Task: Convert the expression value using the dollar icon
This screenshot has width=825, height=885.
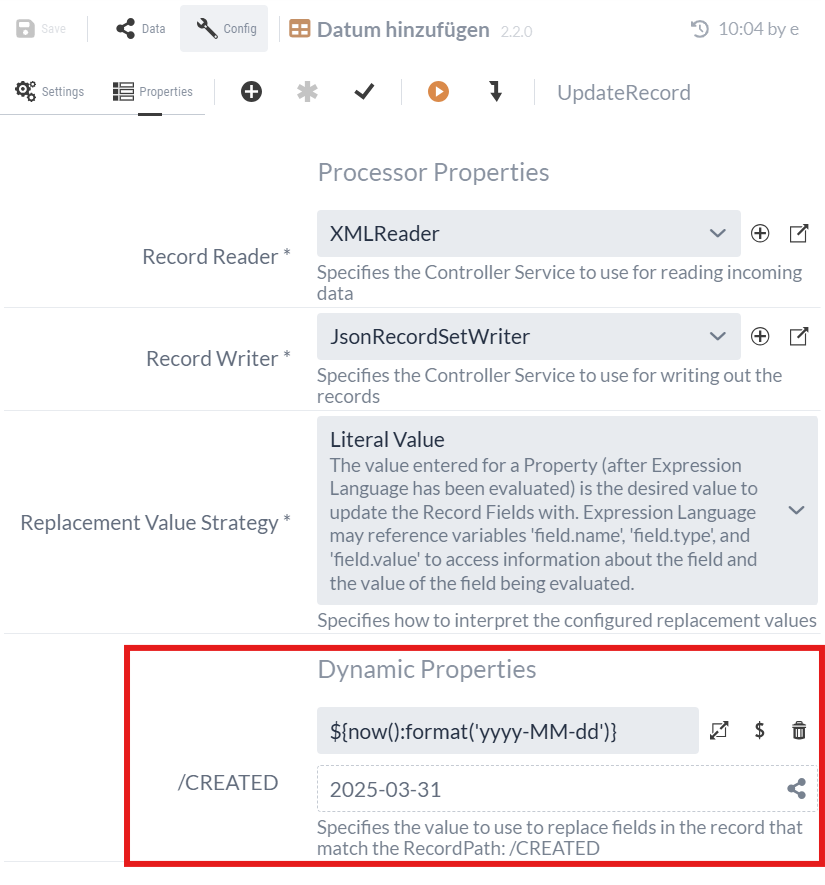Action: [759, 731]
